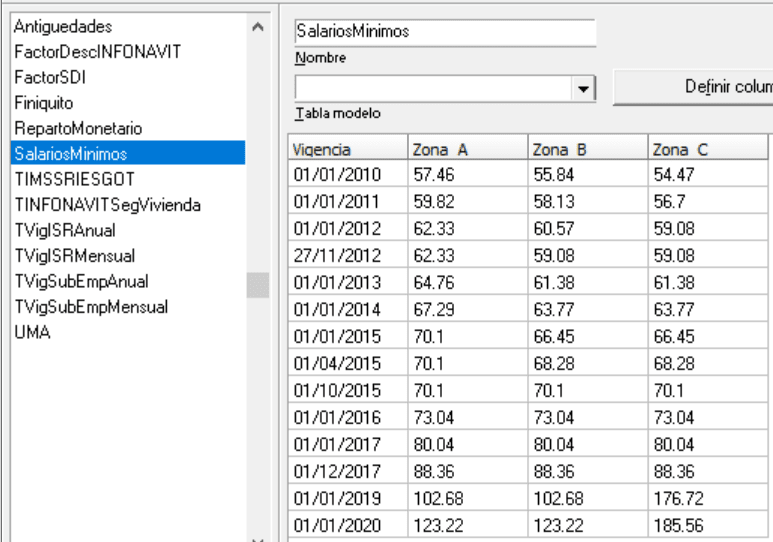
Task: Click the Vigencia column header
Action: pyautogui.click(x=346, y=149)
